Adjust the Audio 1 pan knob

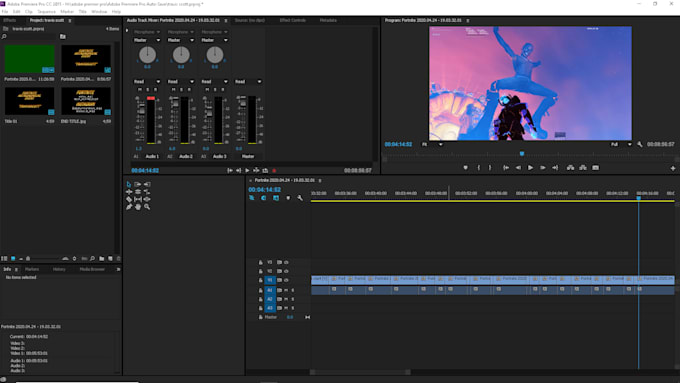(147, 55)
